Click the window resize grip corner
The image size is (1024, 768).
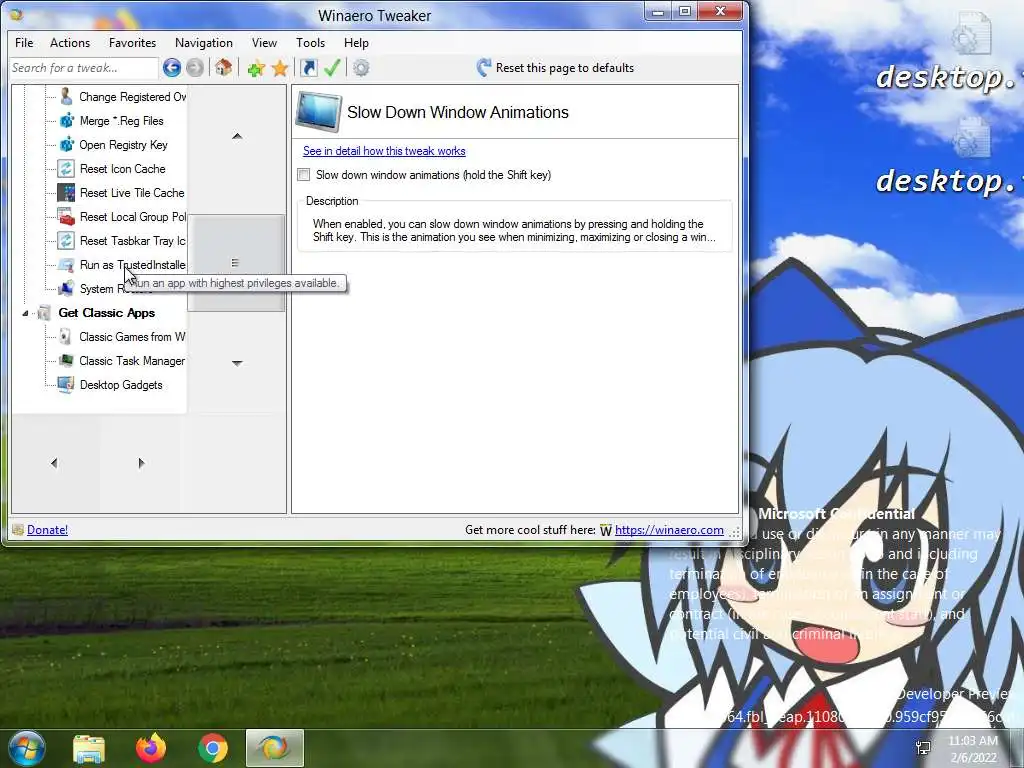pyautogui.click(x=735, y=532)
